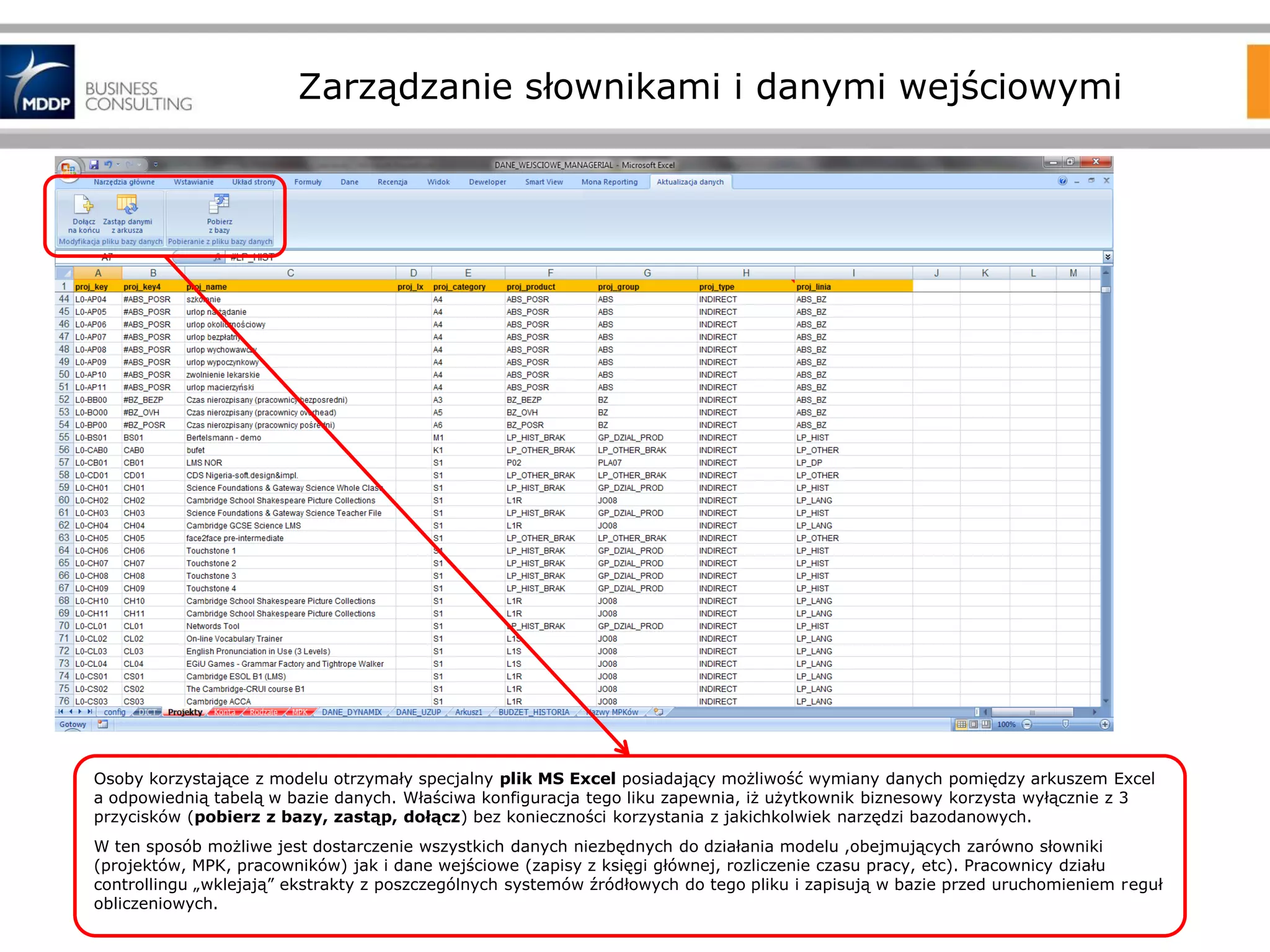Switch to the DANE_DYNAMIX sheet tab
The height and width of the screenshot is (952, 1270).
[x=352, y=712]
